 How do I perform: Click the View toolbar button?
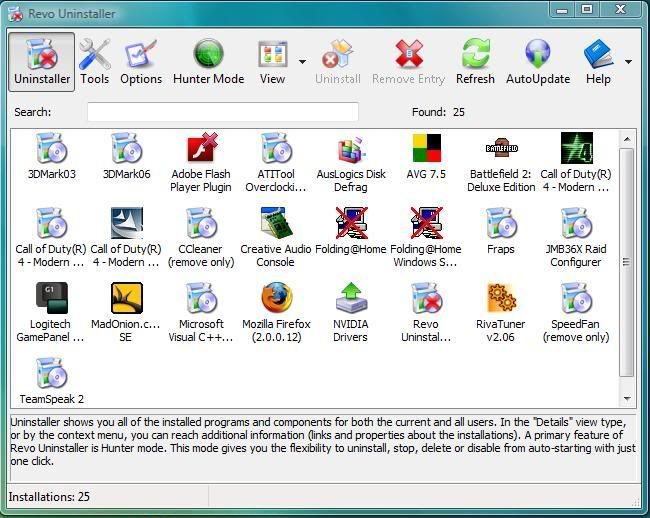click(x=272, y=62)
